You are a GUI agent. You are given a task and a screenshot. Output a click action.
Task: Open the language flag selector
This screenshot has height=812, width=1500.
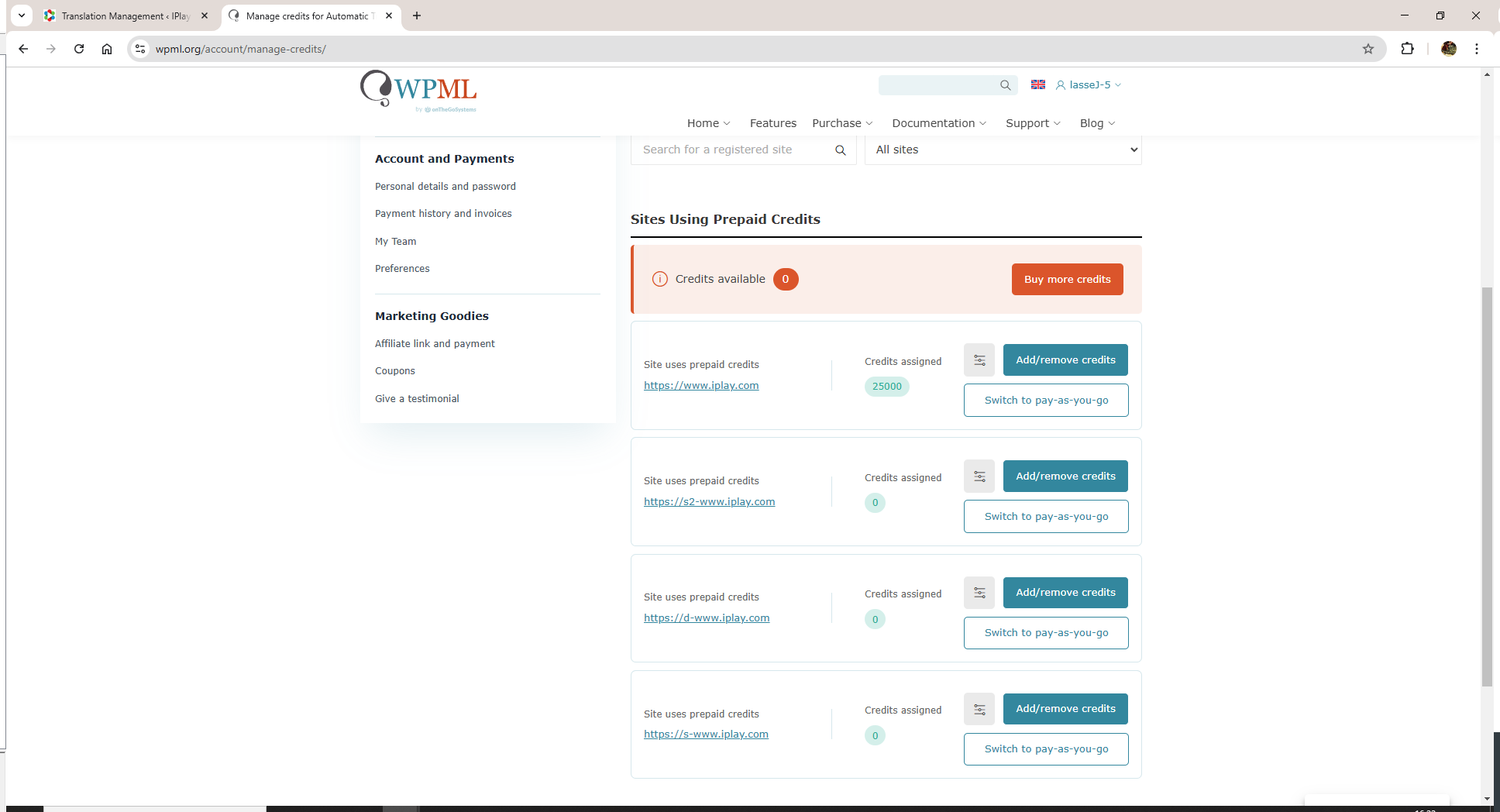click(x=1038, y=84)
